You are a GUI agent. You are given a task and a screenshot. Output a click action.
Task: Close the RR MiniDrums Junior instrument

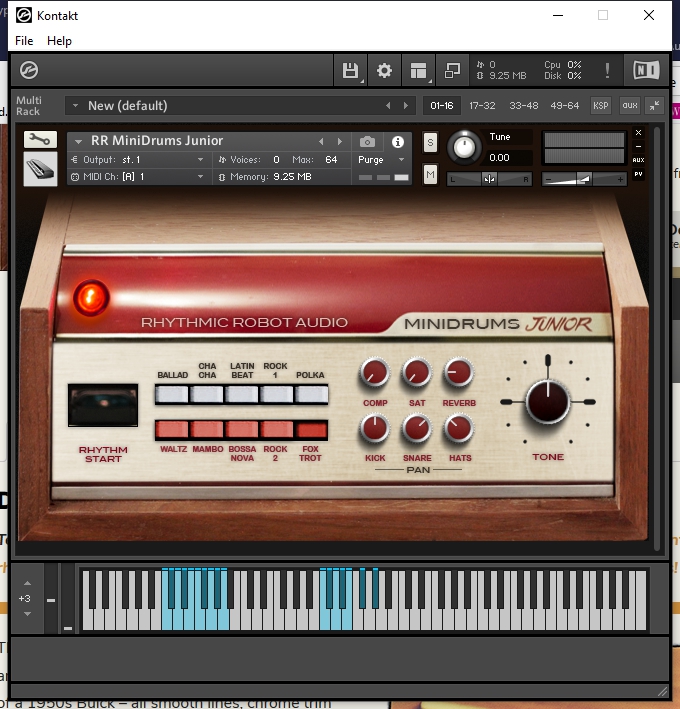click(x=638, y=132)
